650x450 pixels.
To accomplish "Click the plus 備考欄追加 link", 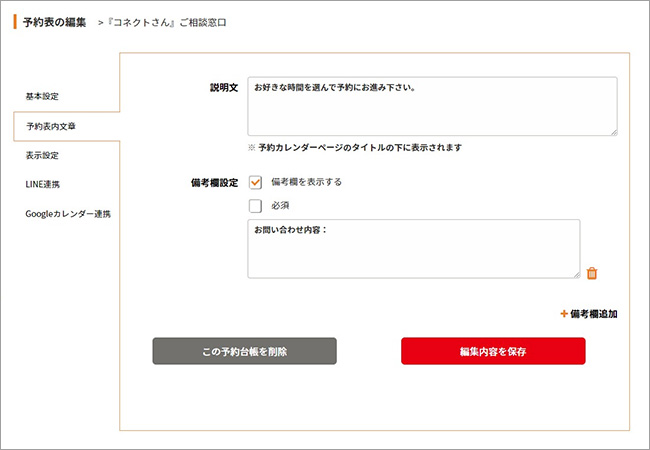I will tap(589, 314).
